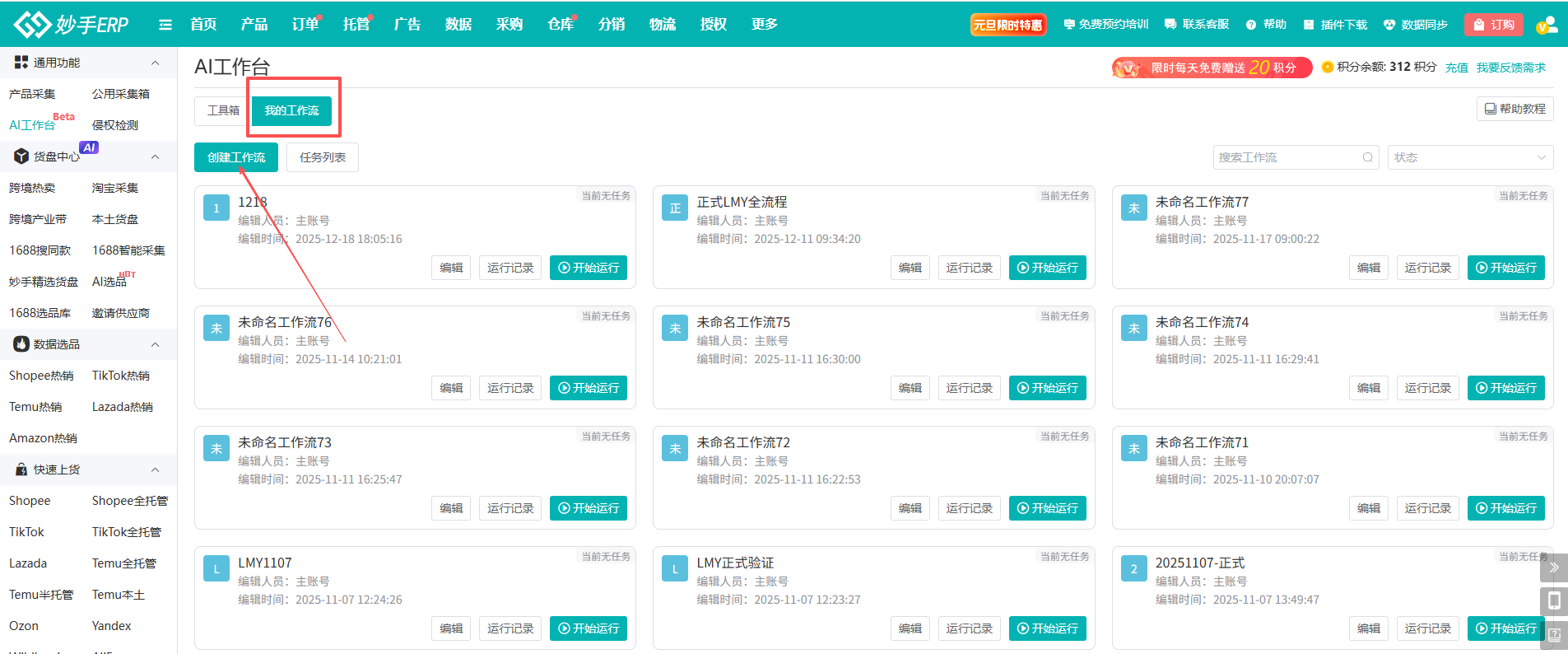The height and width of the screenshot is (654, 1568).
Task: Open the user avatar in the header
Action: 1546,25
